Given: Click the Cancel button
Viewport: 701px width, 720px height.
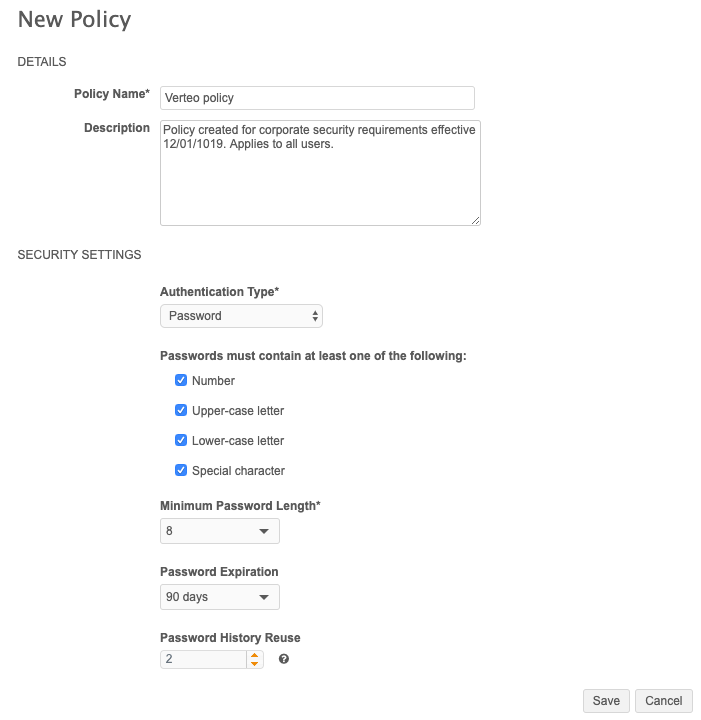Looking at the screenshot, I should click(664, 701).
